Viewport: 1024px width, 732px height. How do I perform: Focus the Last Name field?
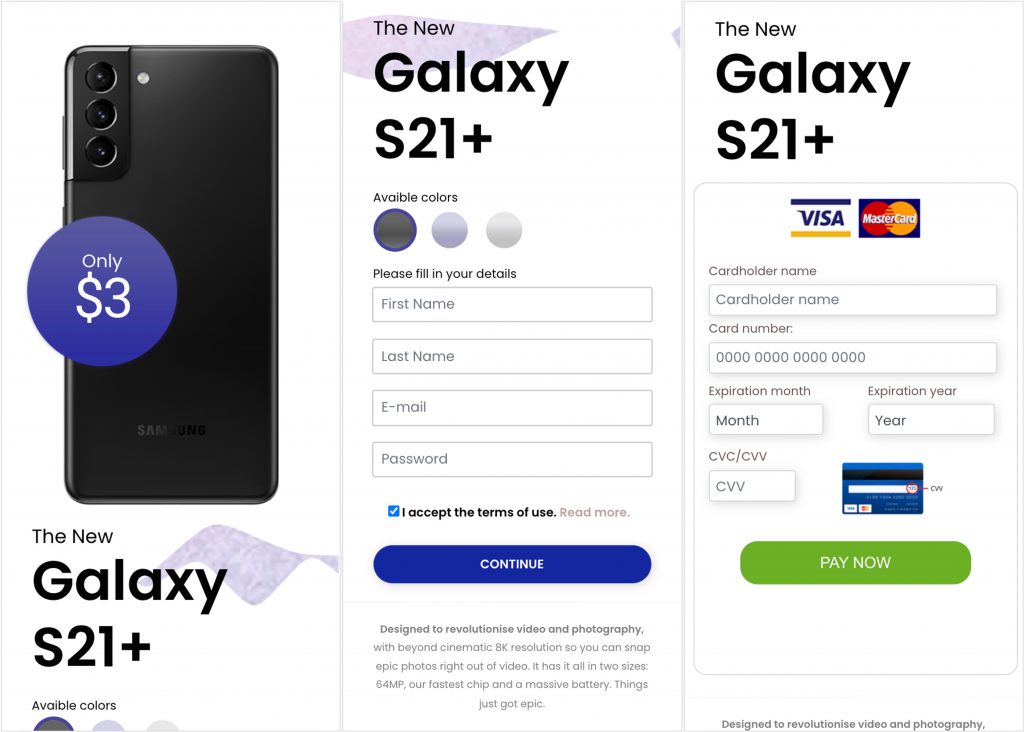(512, 356)
